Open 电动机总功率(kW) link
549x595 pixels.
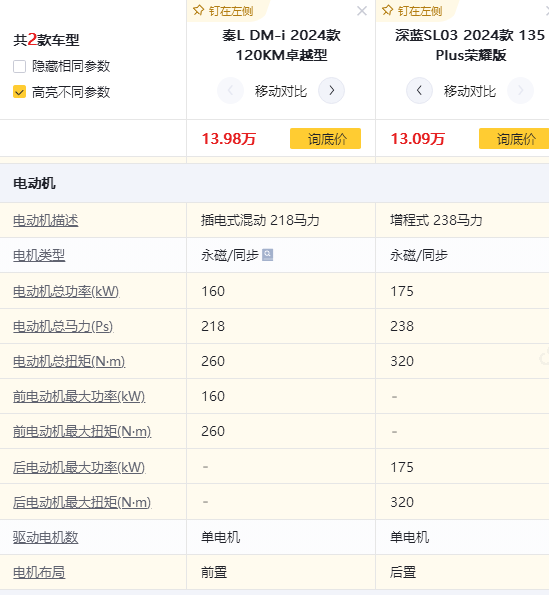66,291
